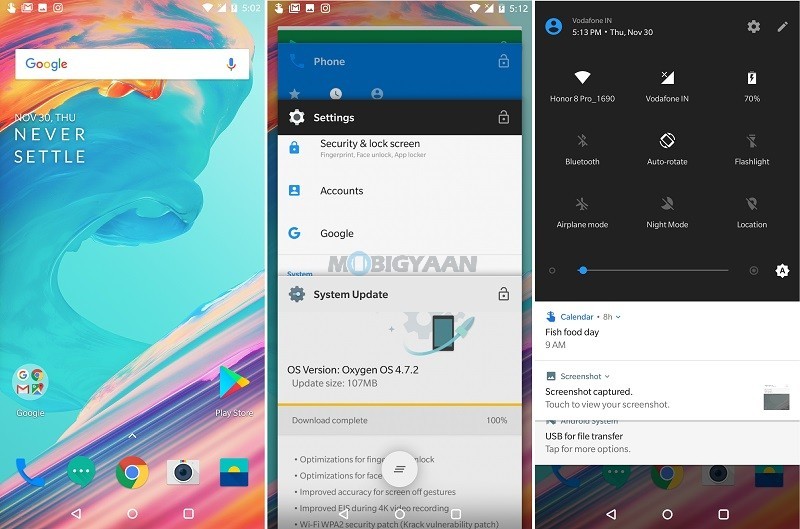Viewport: 800px width, 529px height.
Task: Tap the Back button on the home screen
Action: click(76, 514)
